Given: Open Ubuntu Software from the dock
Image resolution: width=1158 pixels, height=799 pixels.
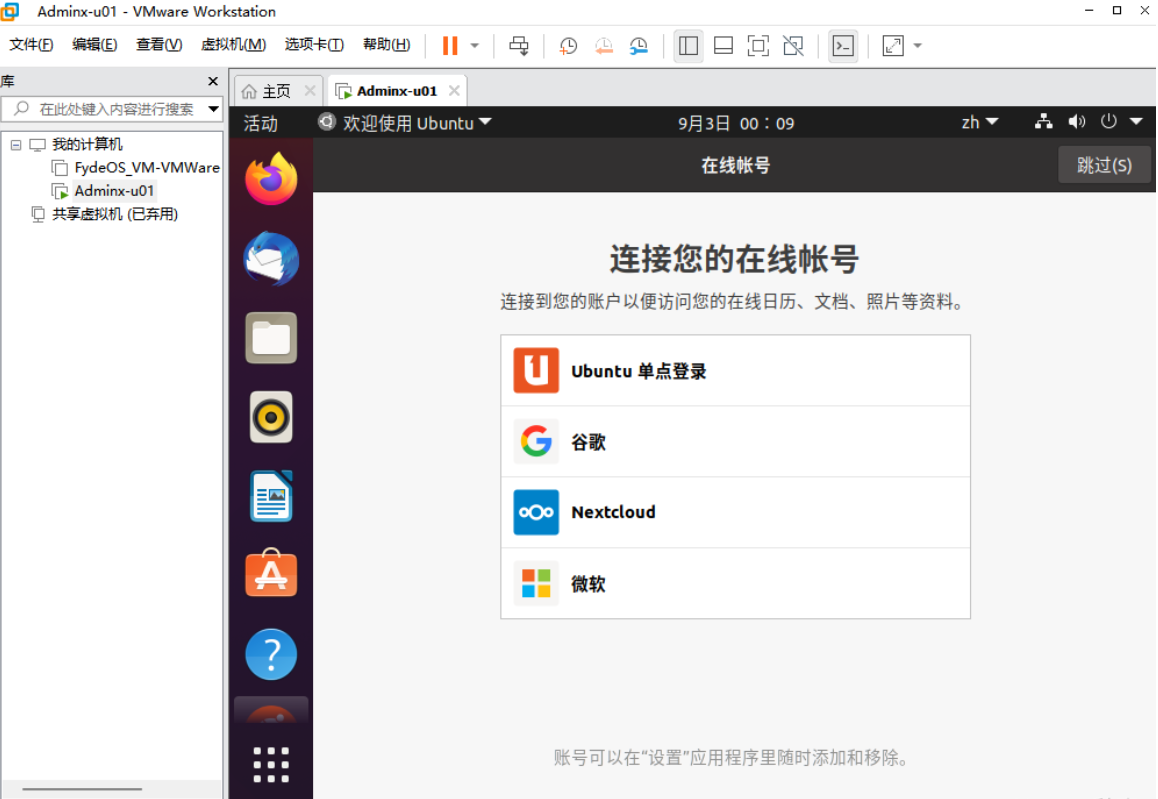Looking at the screenshot, I should pos(271,574).
